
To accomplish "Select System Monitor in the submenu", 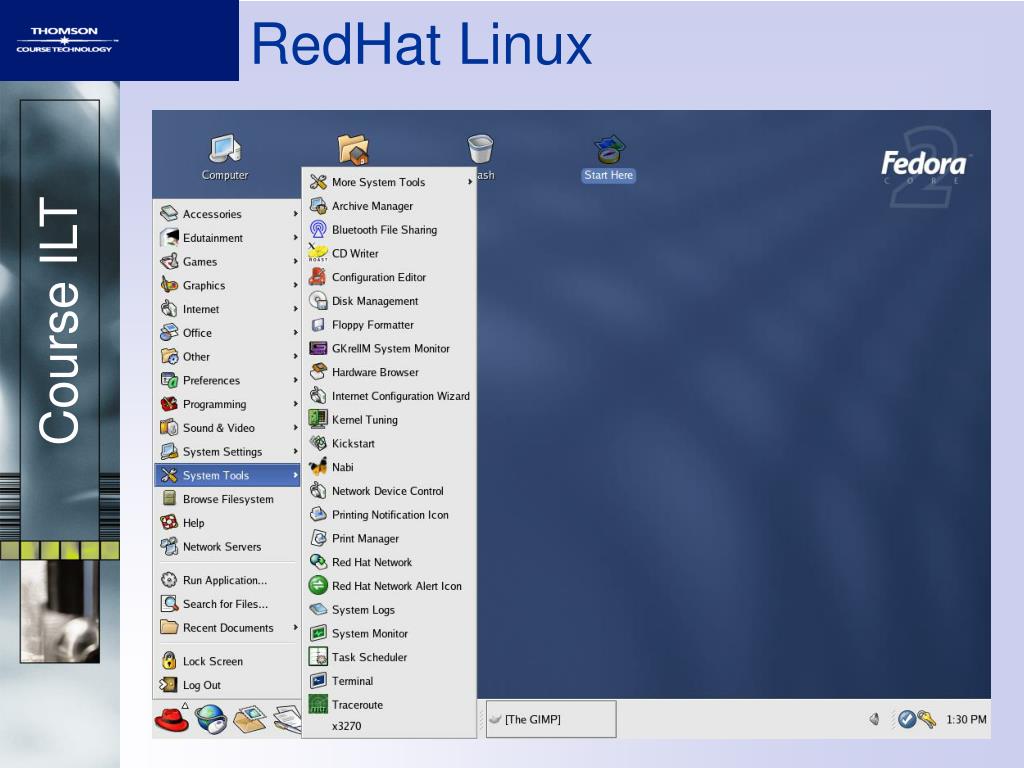I will click(390, 633).
